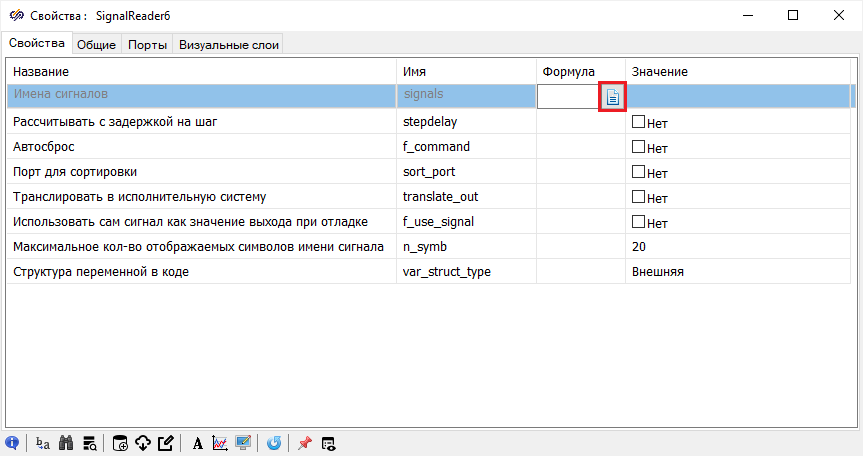The height and width of the screenshot is (456, 863).
Task: Click the red pushpin icon
Action: pos(304,443)
